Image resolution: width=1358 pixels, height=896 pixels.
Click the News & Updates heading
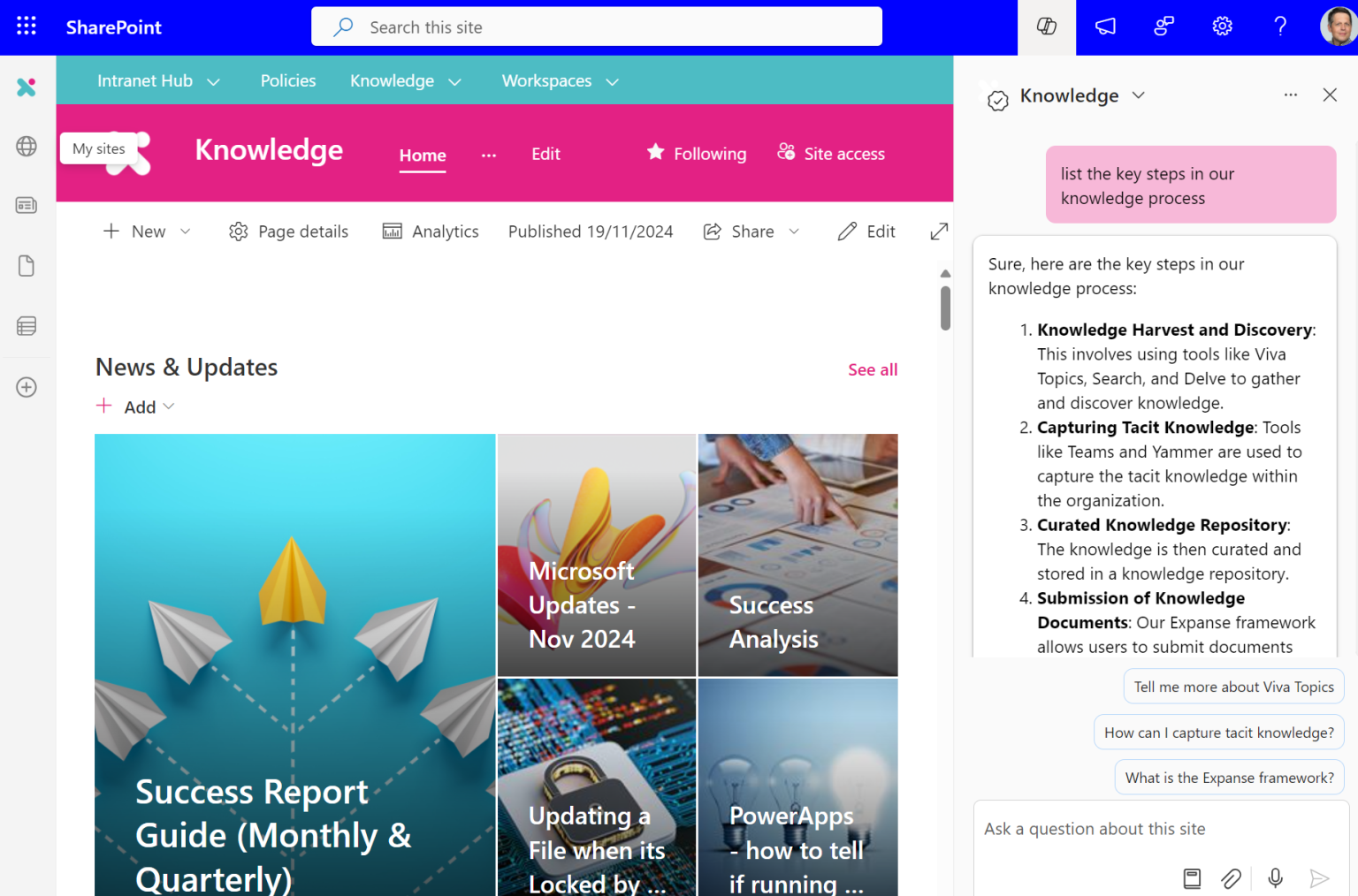(x=187, y=368)
